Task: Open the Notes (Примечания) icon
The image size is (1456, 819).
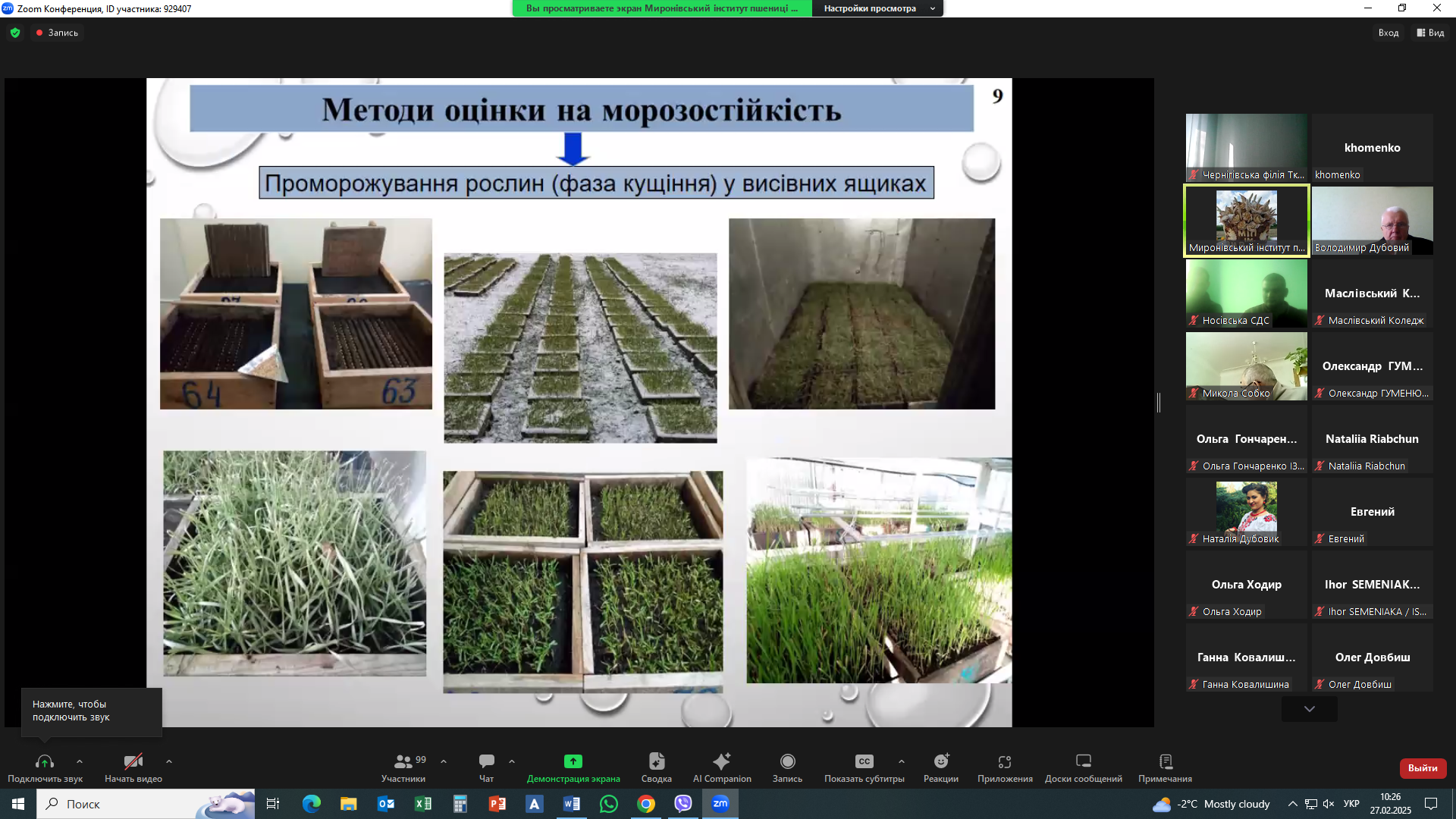Action: [1165, 761]
